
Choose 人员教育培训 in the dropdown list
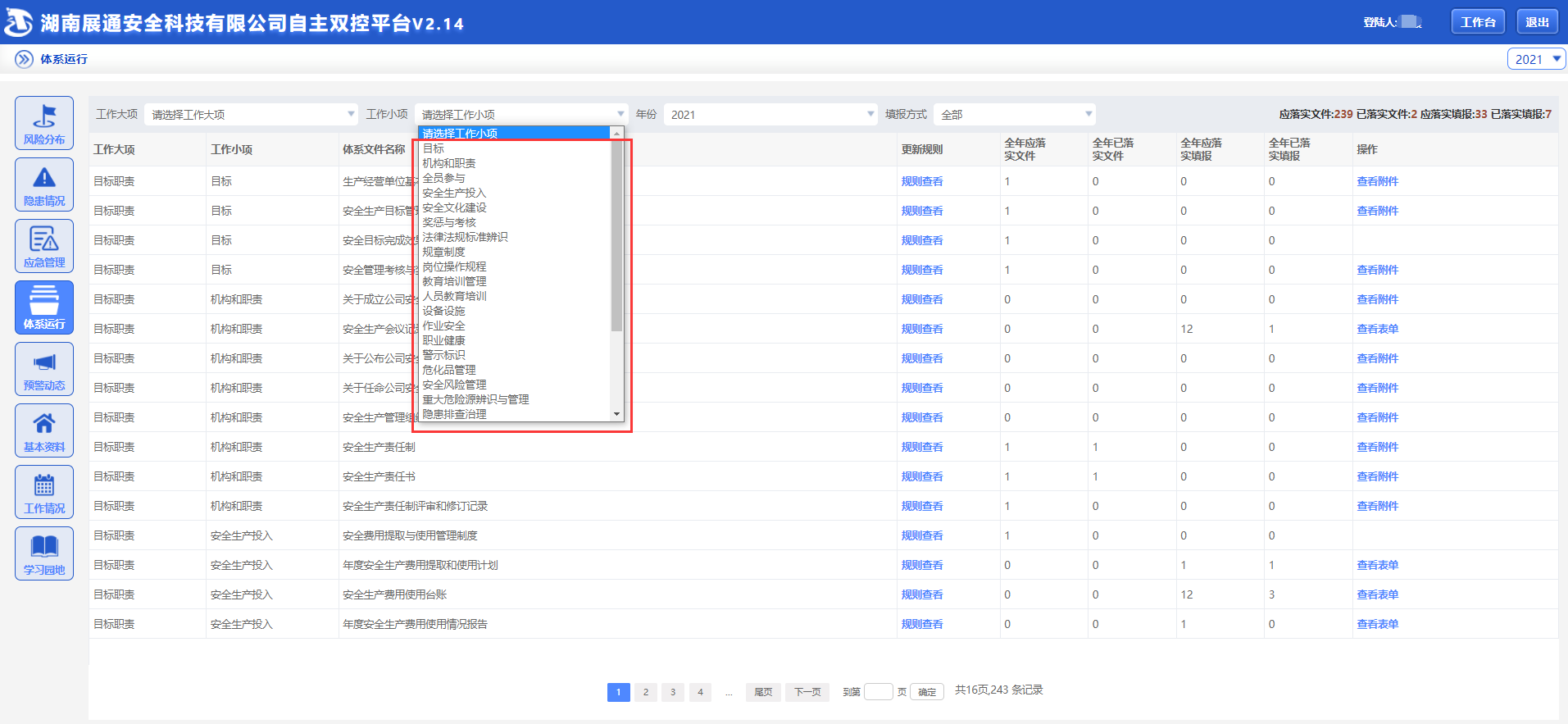tap(516, 296)
